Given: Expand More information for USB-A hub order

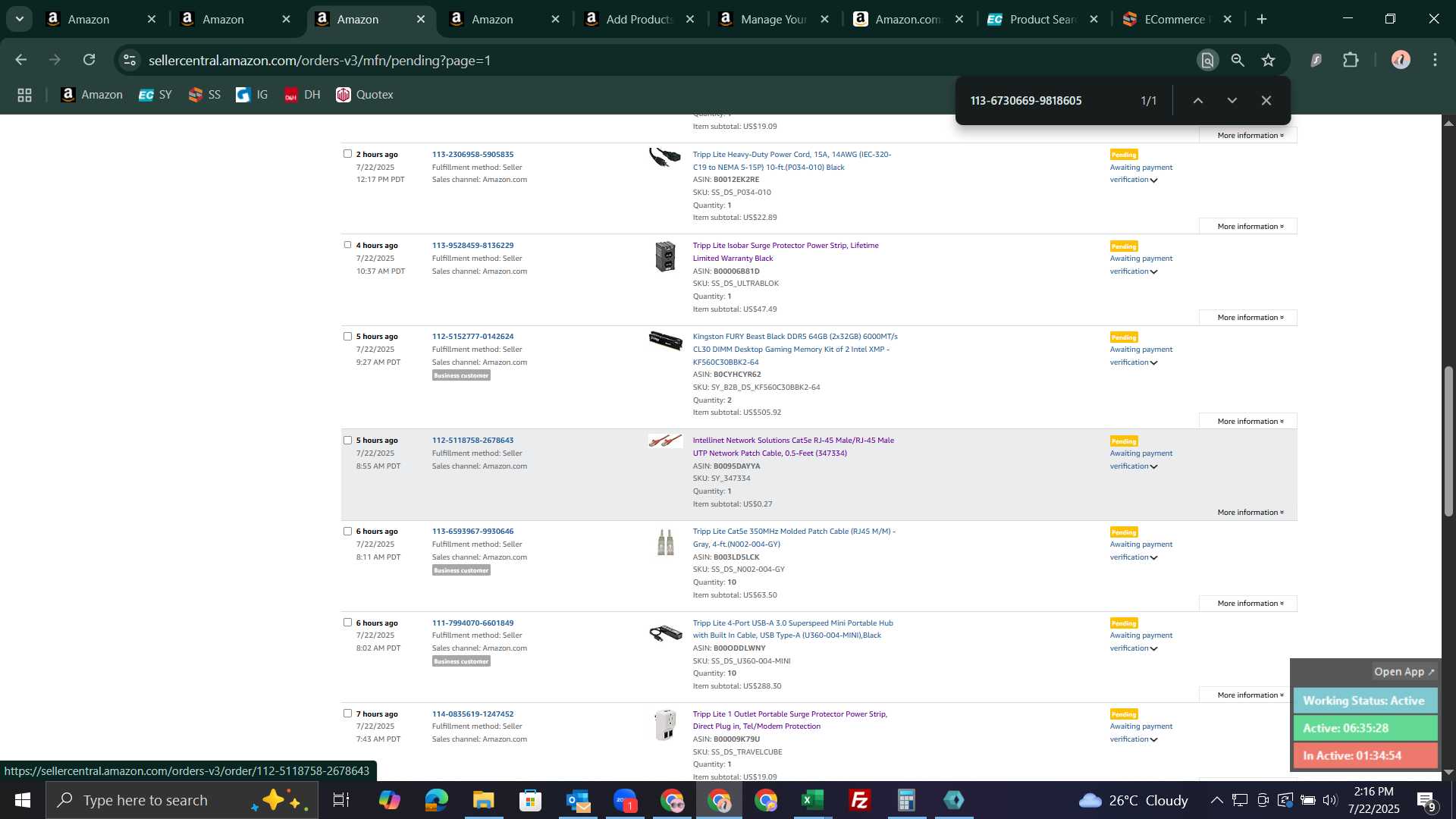Looking at the screenshot, I should click(1248, 695).
